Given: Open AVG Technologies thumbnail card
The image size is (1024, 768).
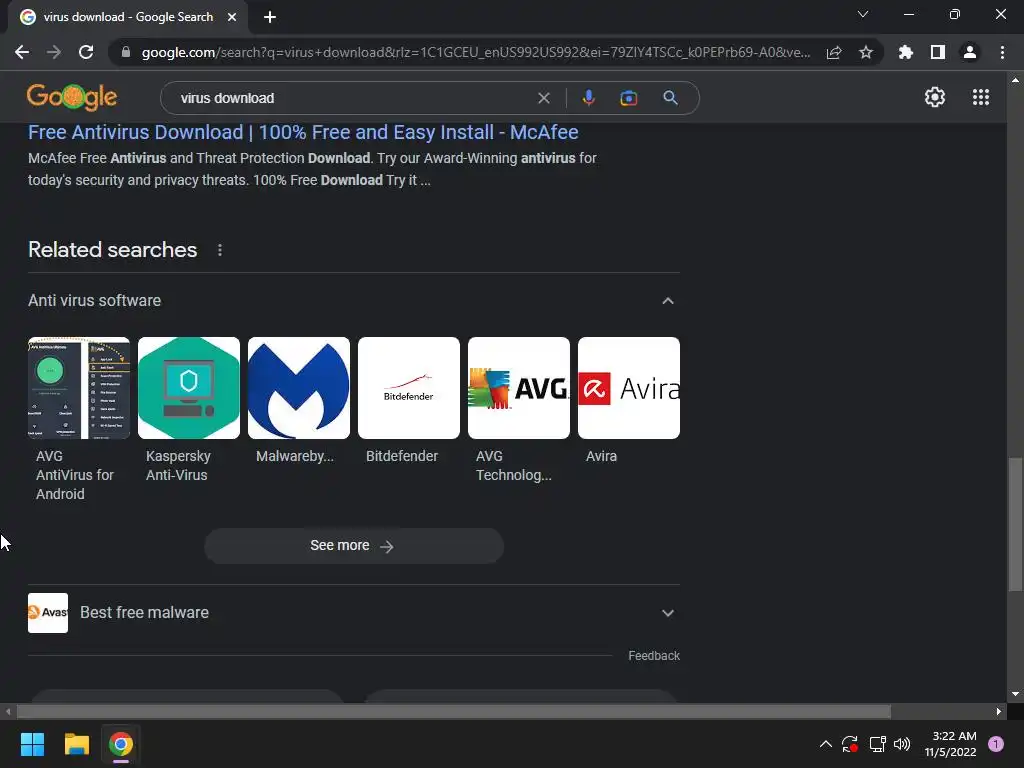Looking at the screenshot, I should pyautogui.click(x=519, y=388).
